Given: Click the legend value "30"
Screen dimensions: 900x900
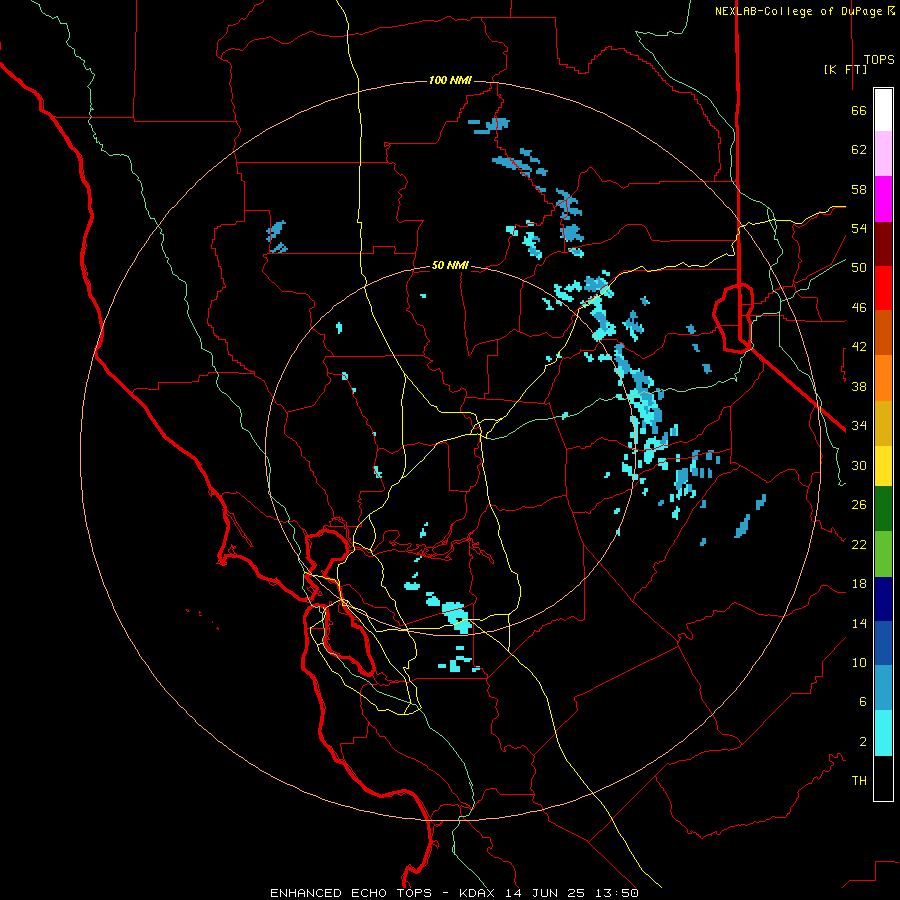Looking at the screenshot, I should point(859,465).
